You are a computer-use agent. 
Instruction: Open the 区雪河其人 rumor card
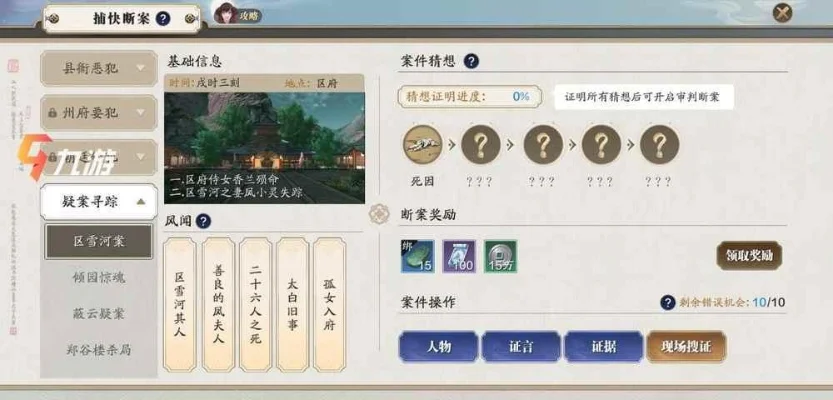point(180,304)
